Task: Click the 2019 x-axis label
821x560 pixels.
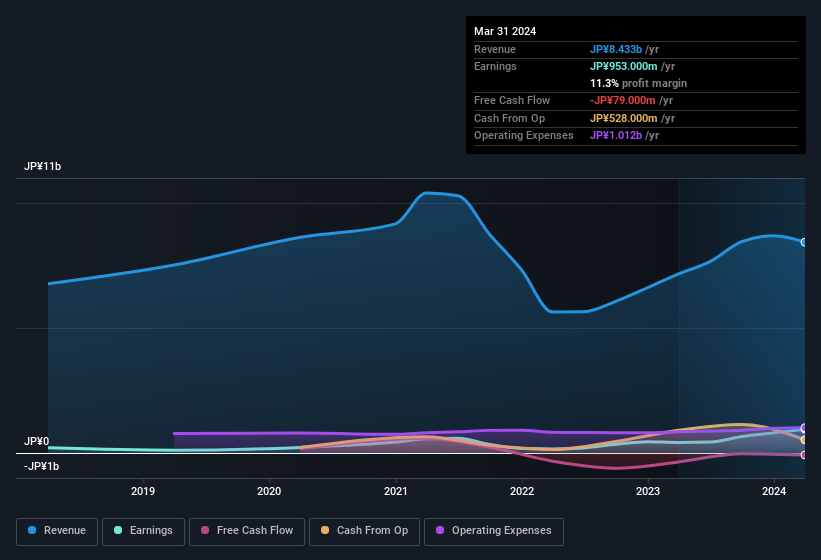Action: (x=143, y=491)
